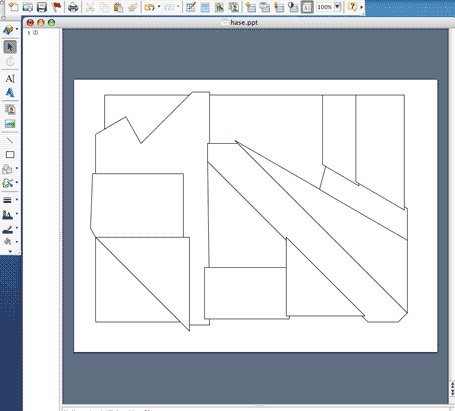This screenshot has width=455, height=411.
Task: Click the picture icon right of Insert Chart
Action: pyautogui.click(x=234, y=7)
